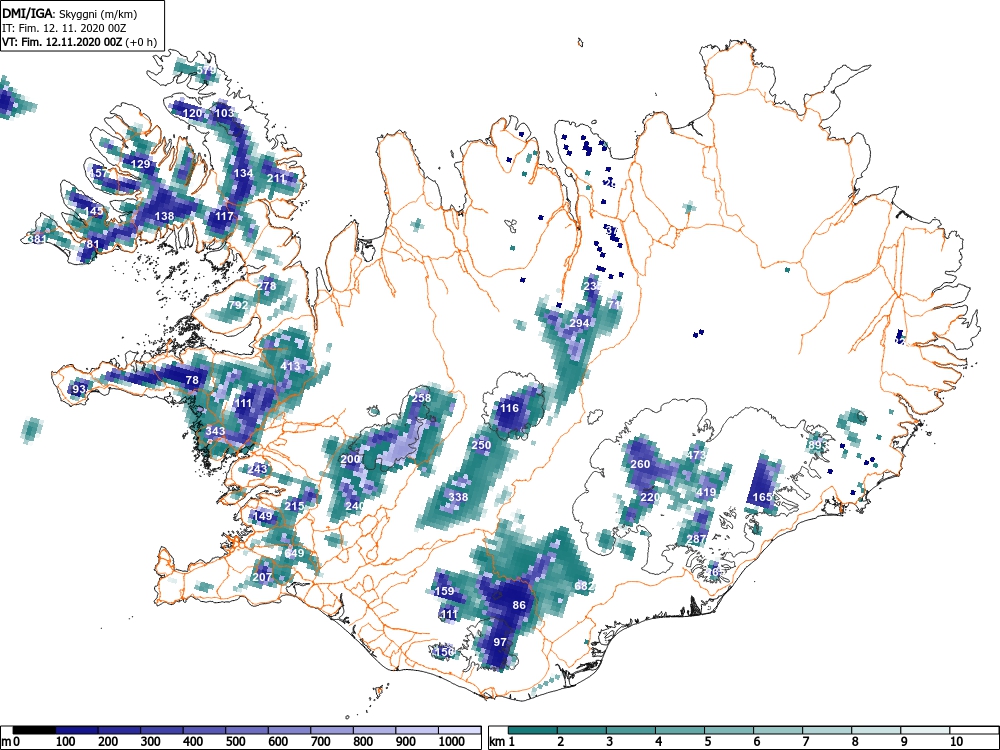This screenshot has width=1000, height=750.
Task: Click visibility value 134 on the map
Action: pyautogui.click(x=244, y=173)
